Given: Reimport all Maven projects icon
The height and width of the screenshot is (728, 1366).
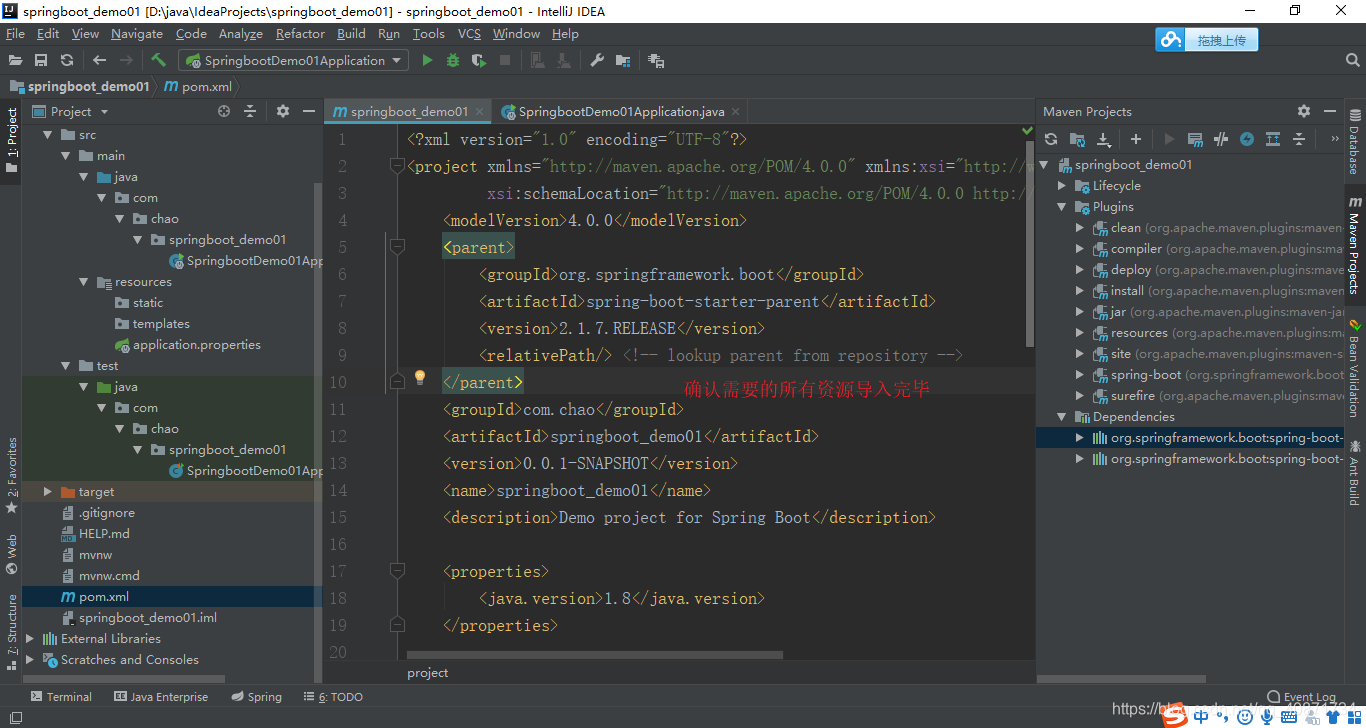Looking at the screenshot, I should point(1051,139).
